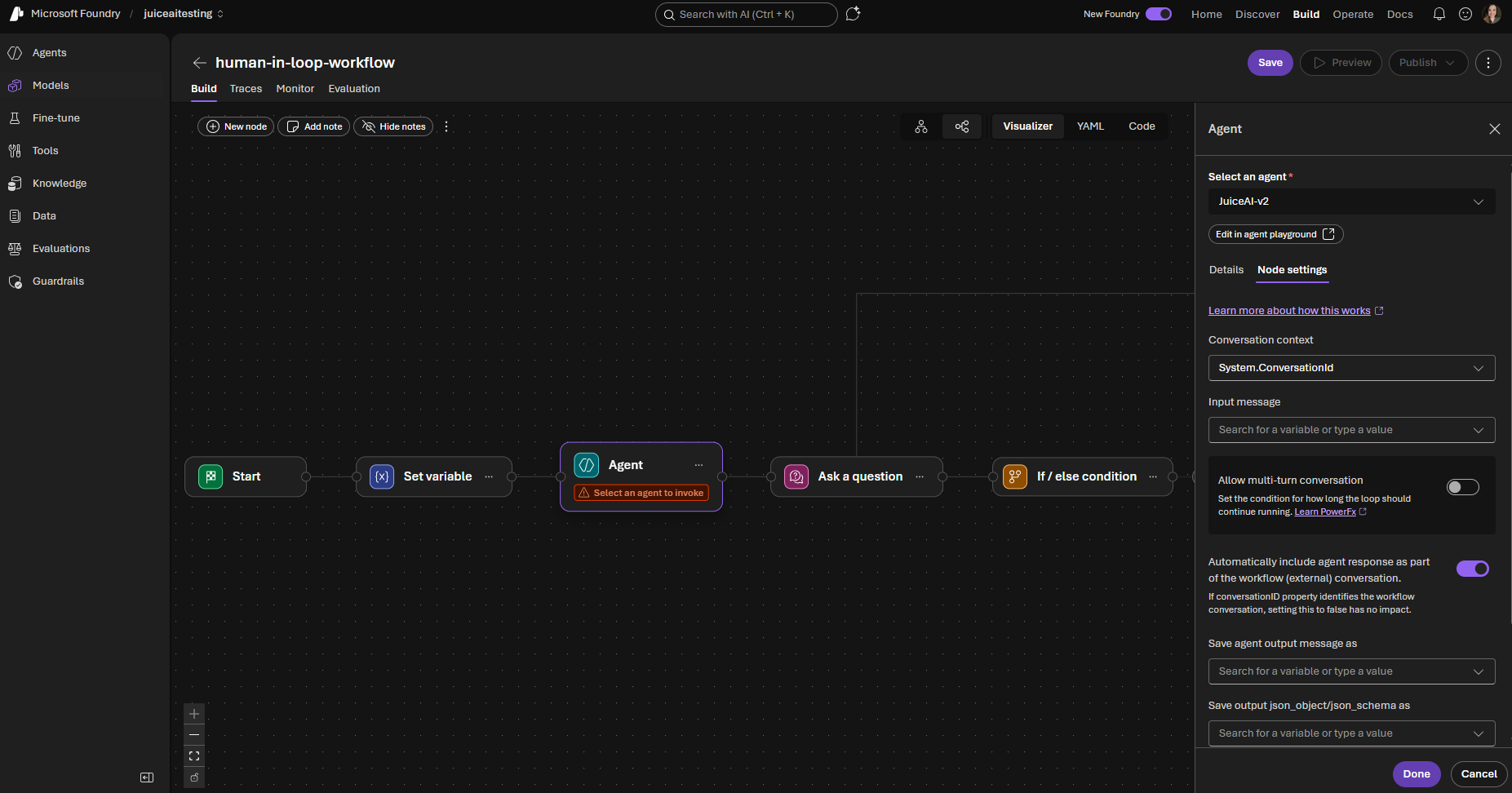Click the Save button

1270,63
